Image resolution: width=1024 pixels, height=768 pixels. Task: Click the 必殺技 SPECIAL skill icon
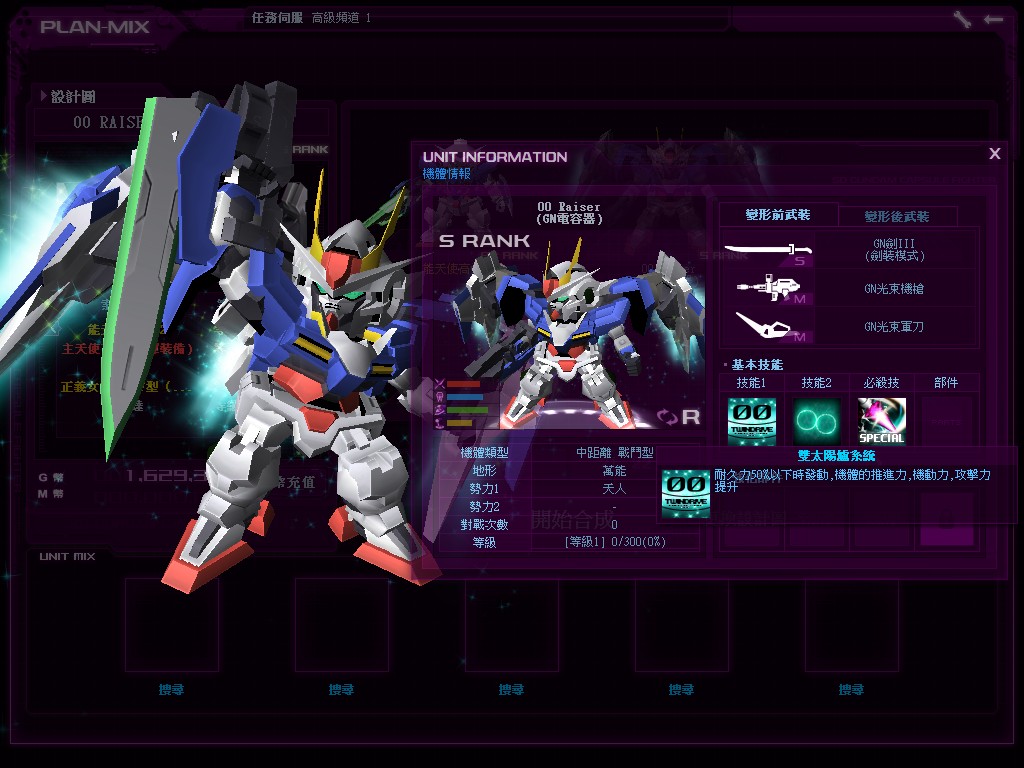point(882,421)
